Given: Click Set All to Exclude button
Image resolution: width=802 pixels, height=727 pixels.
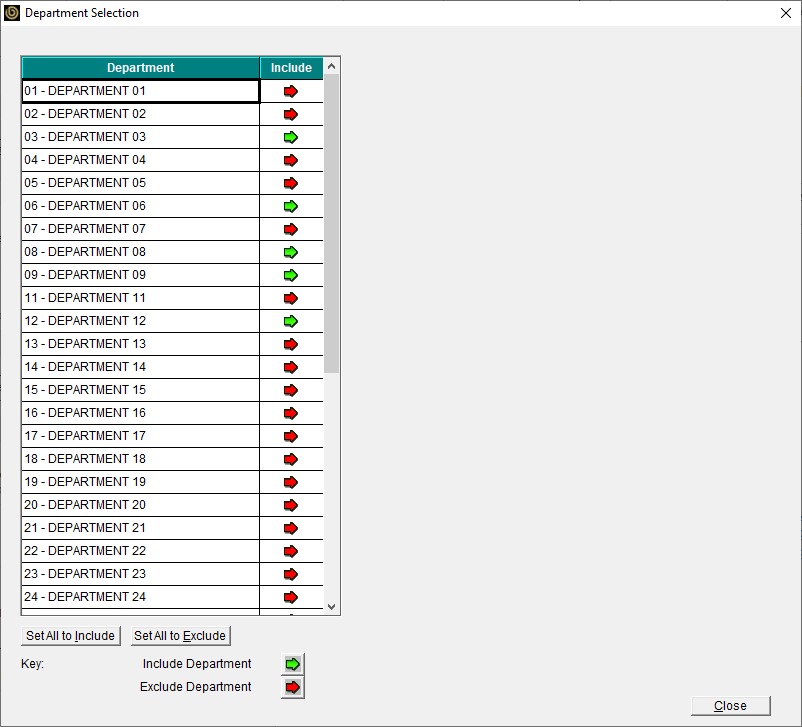Looking at the screenshot, I should (x=180, y=635).
